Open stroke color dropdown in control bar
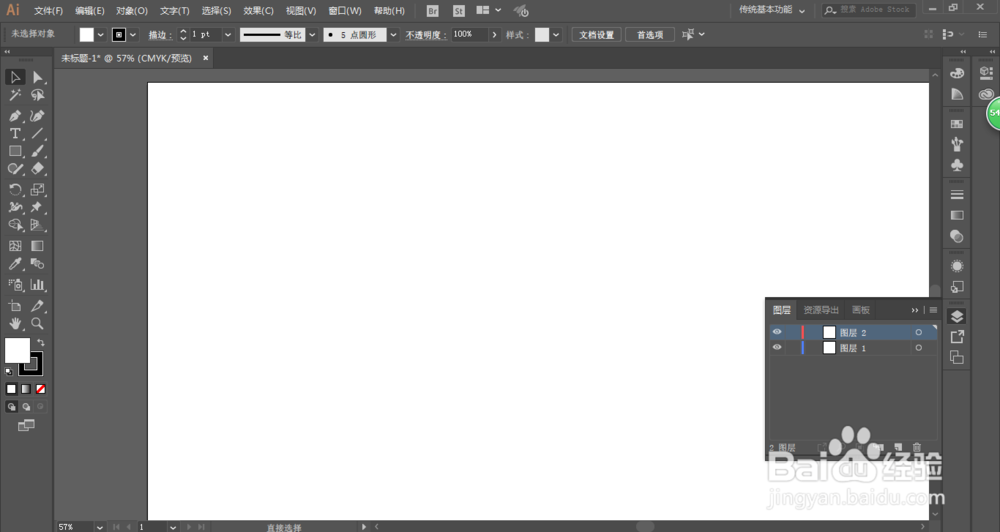 (133, 35)
